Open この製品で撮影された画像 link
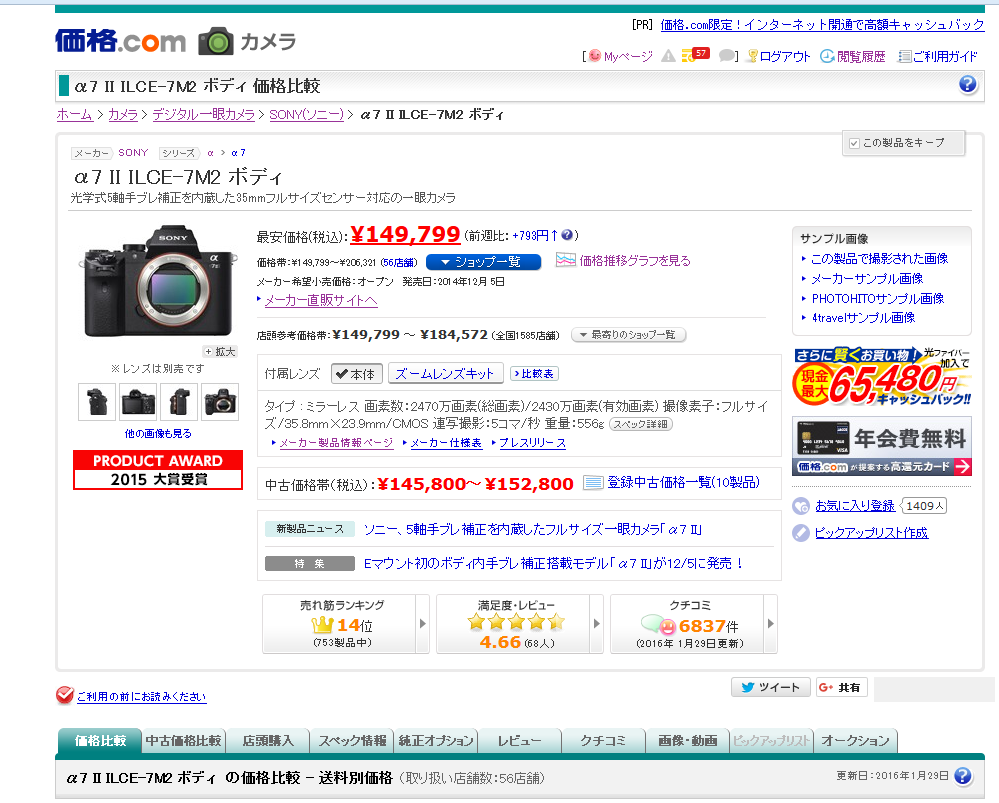Viewport: 999px width, 803px height. coord(879,259)
